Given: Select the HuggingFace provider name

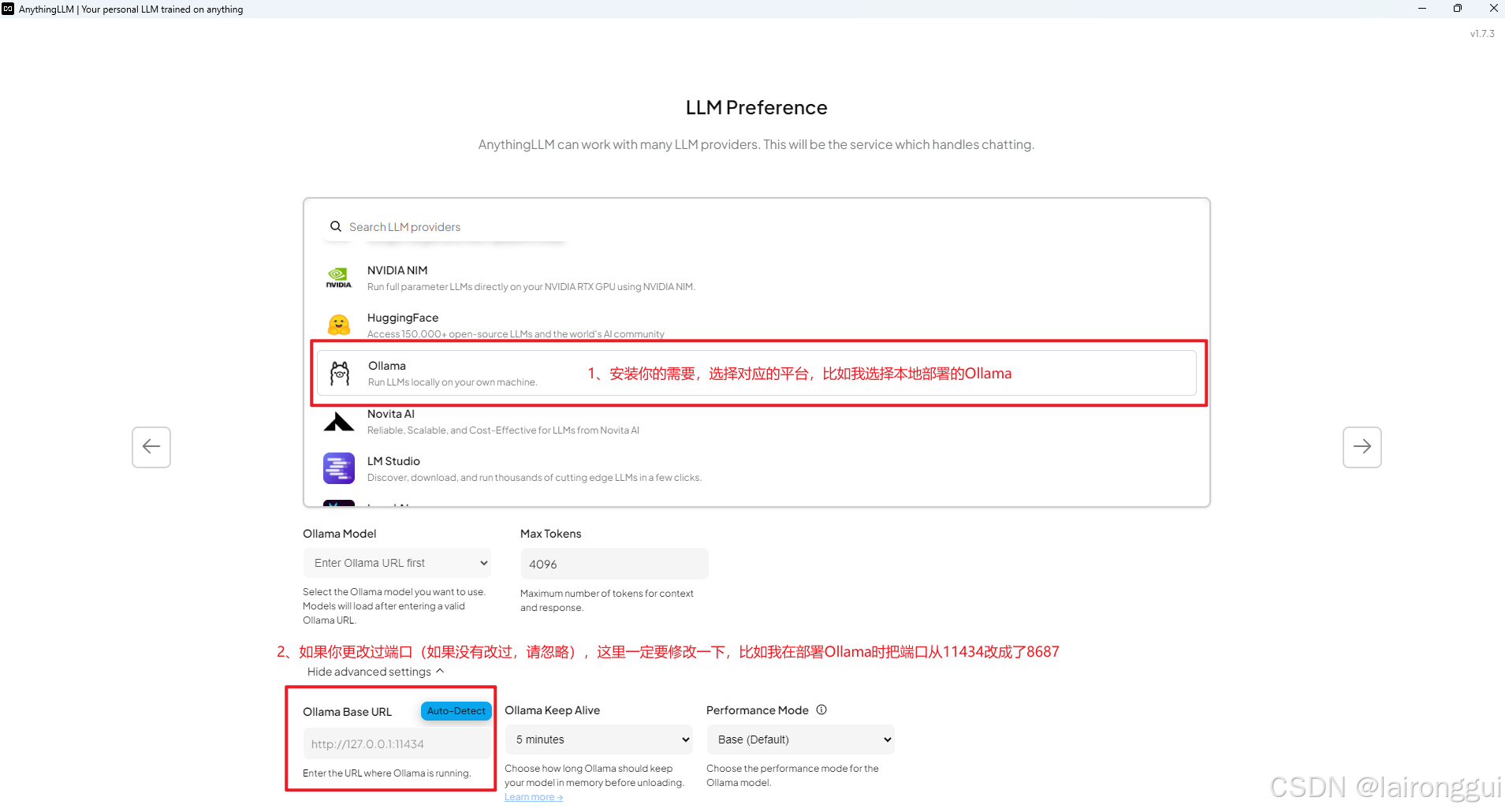Looking at the screenshot, I should coord(403,318).
